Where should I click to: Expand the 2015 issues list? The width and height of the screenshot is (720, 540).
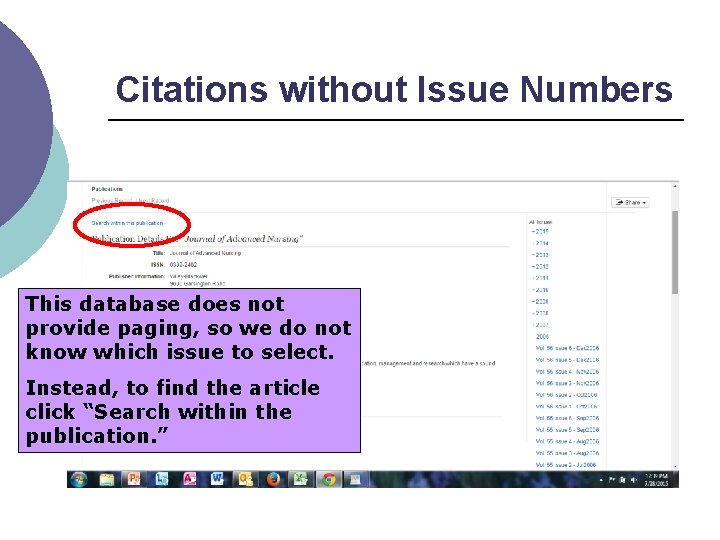[x=540, y=231]
